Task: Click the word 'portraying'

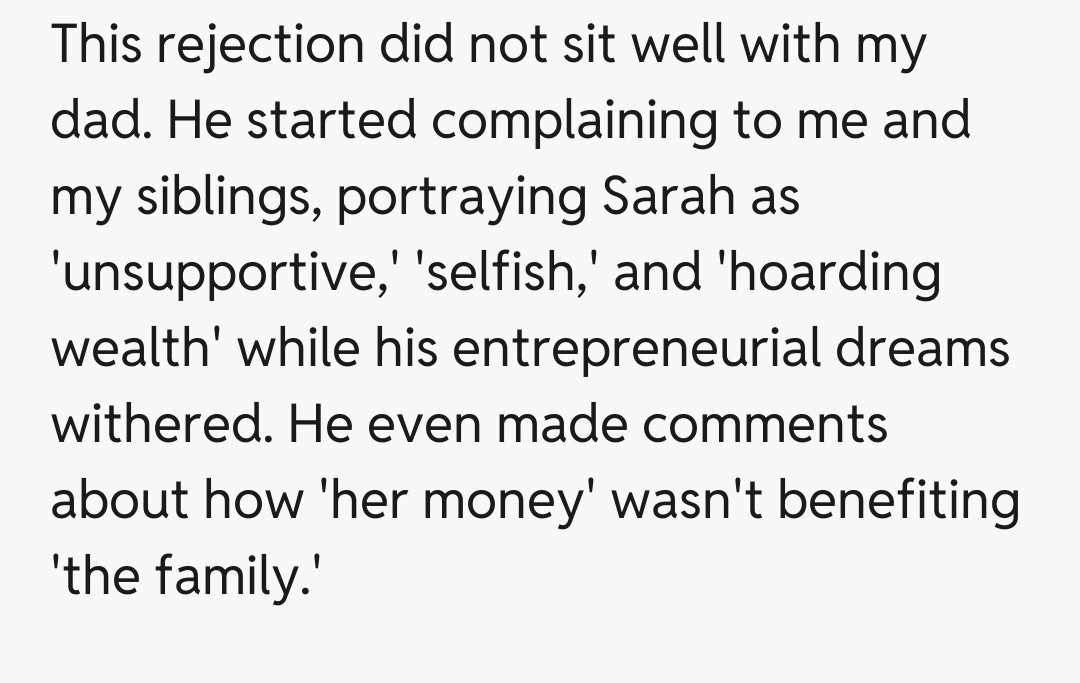Action: click(x=461, y=198)
